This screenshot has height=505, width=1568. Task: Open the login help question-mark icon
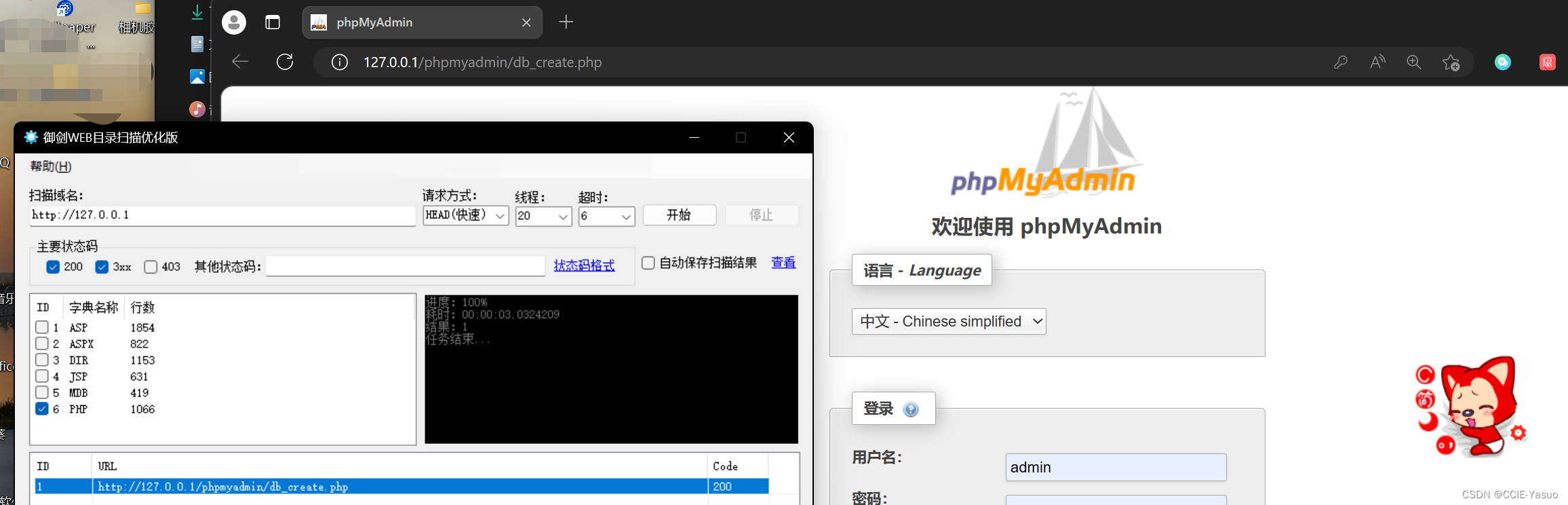(x=911, y=409)
